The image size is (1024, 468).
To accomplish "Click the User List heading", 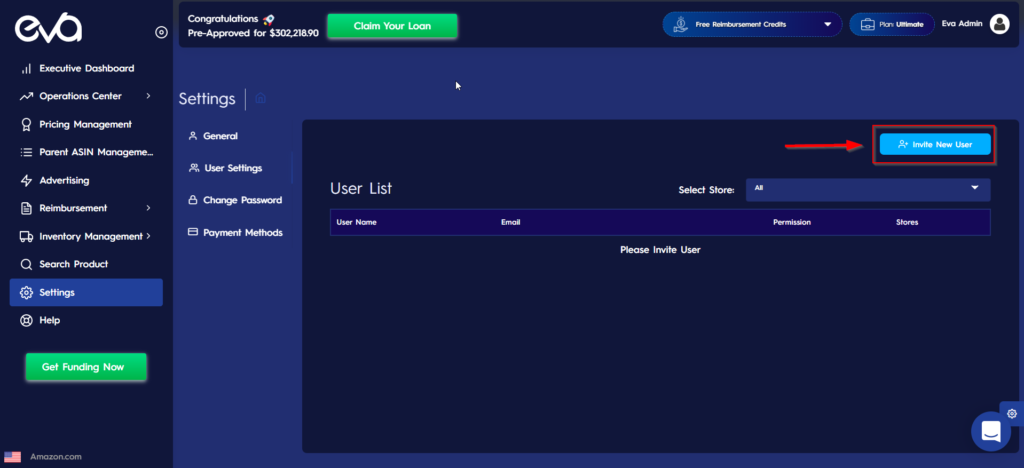I will [x=361, y=189].
